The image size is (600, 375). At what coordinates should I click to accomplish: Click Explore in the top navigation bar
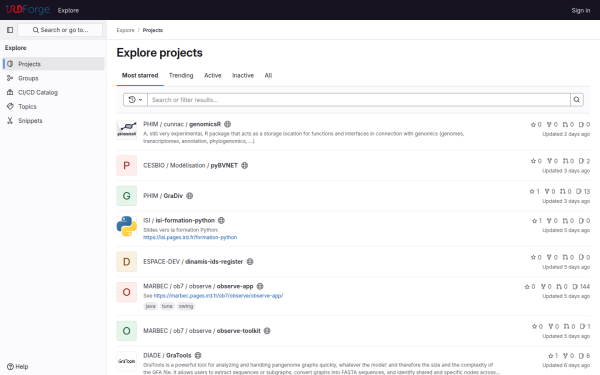(68, 10)
